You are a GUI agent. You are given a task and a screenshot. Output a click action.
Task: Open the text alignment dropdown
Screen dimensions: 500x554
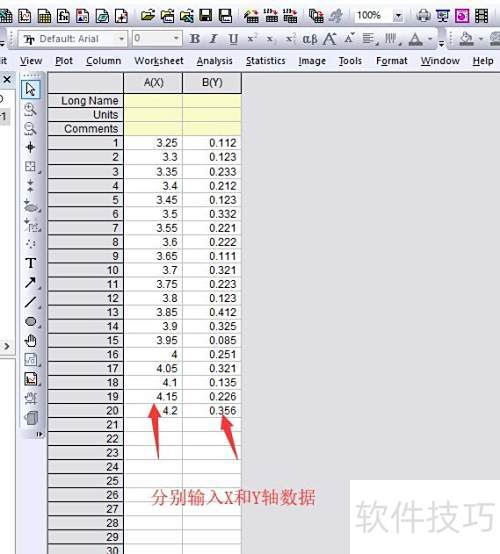point(371,39)
